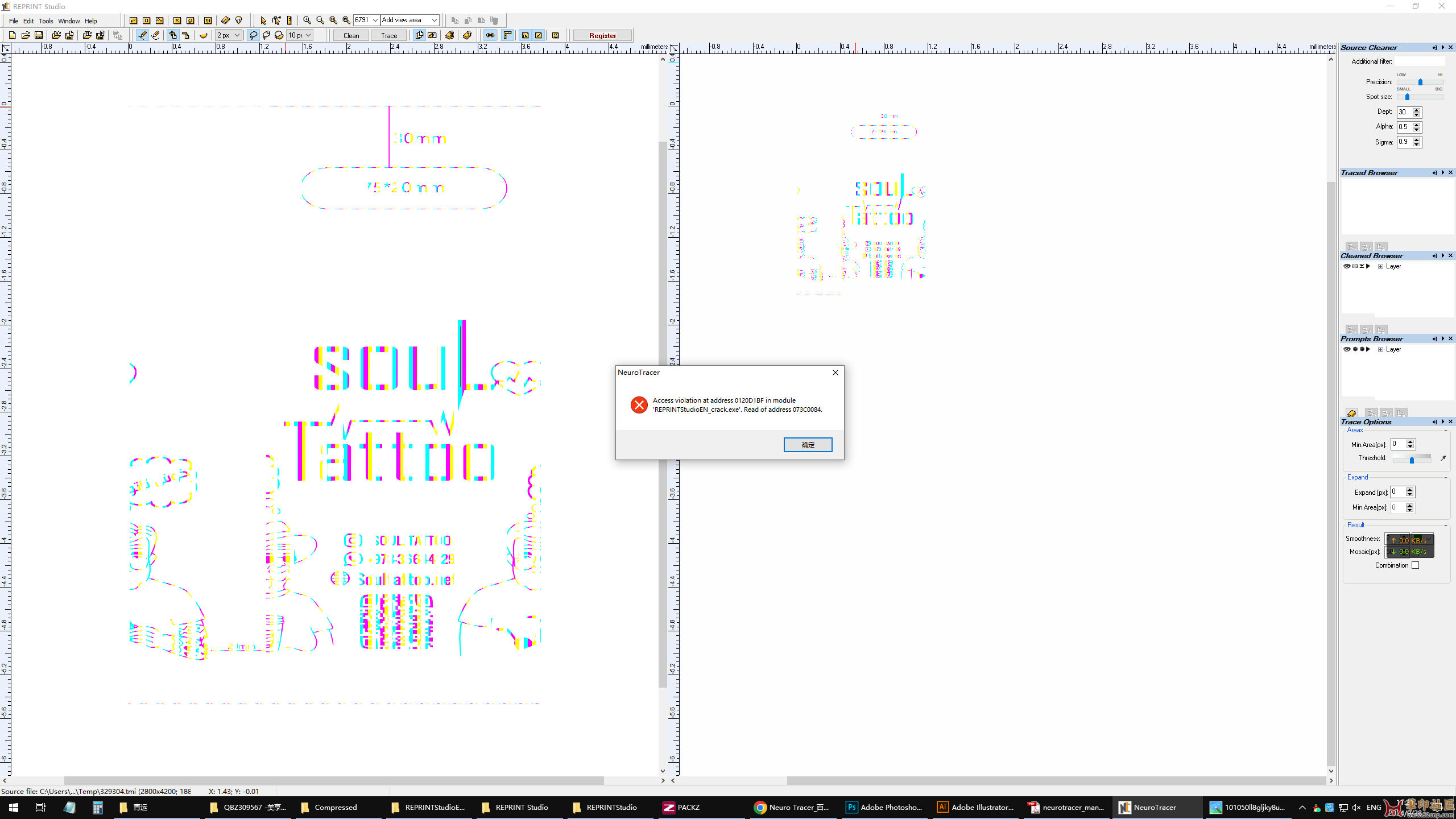Toggle play arrow in Cleaned Browser layer
Image resolution: width=1456 pixels, height=819 pixels.
[x=1368, y=266]
